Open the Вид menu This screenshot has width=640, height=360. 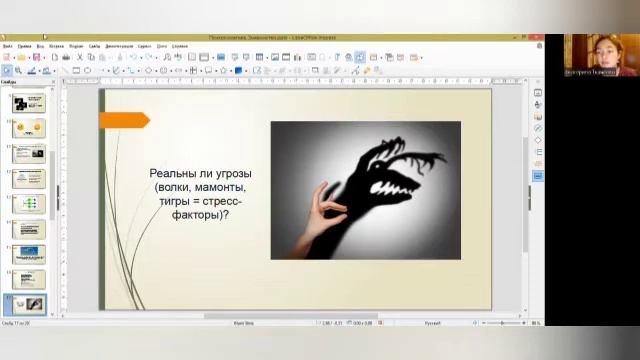click(x=40, y=47)
